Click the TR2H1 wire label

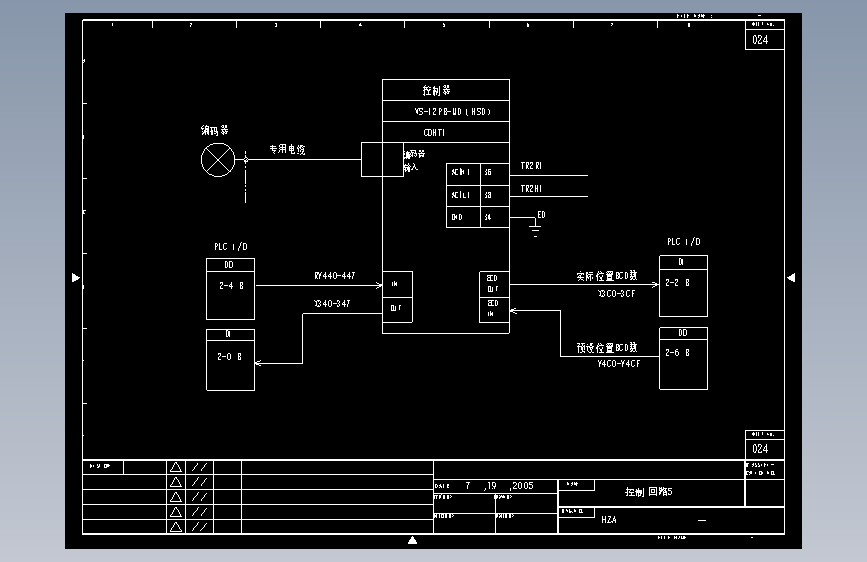[531, 189]
